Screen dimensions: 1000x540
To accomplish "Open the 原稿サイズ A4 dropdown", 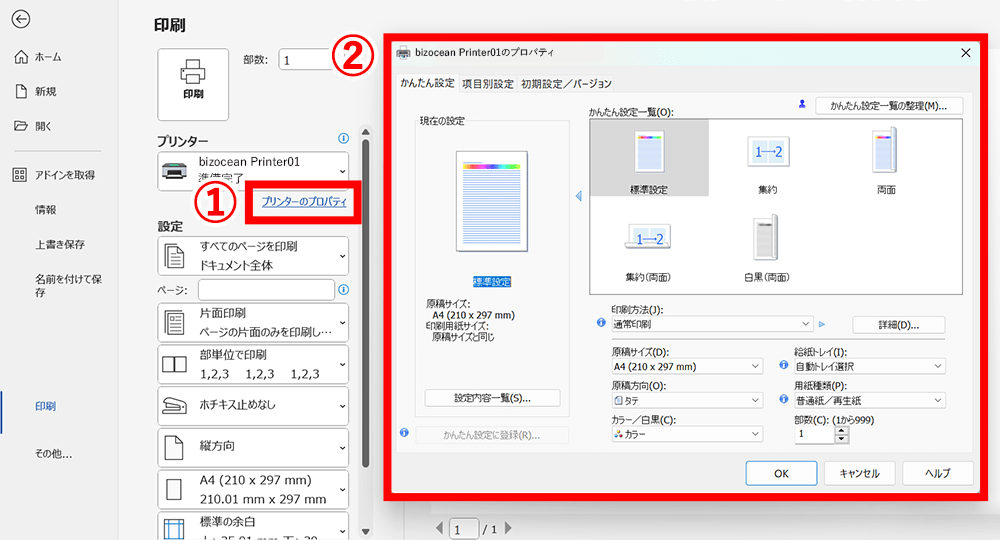I will 687,367.
